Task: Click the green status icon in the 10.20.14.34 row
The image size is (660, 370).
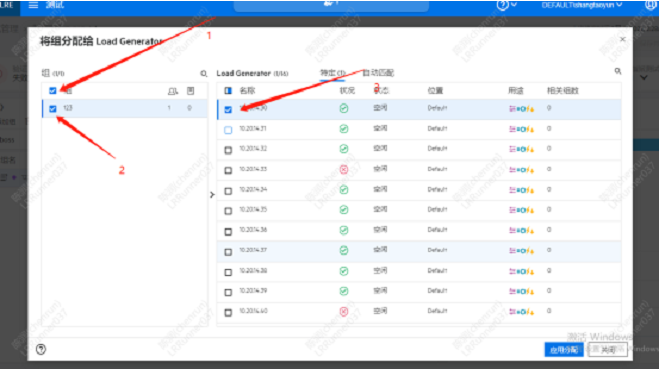Action: pos(344,190)
